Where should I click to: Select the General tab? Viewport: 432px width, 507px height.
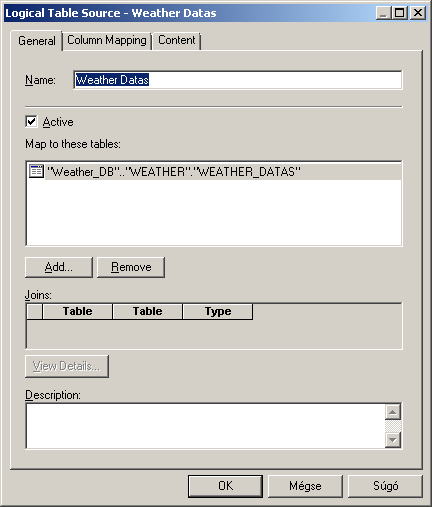click(x=37, y=41)
